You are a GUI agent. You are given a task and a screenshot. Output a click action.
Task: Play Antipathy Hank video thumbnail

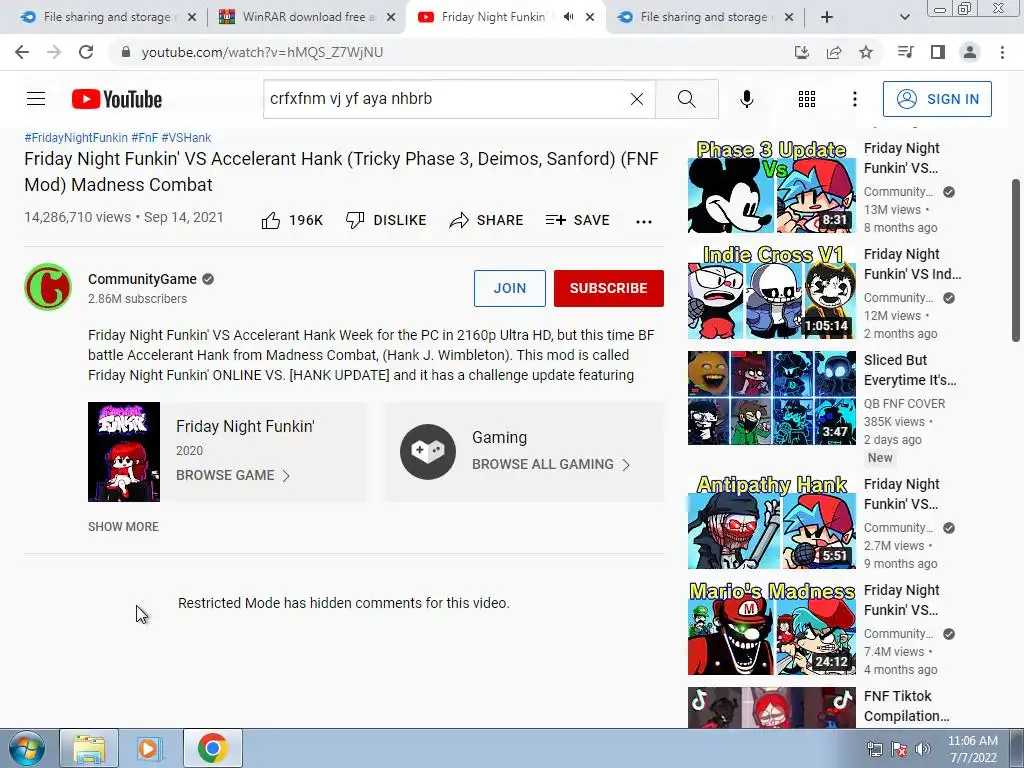[x=771, y=522]
